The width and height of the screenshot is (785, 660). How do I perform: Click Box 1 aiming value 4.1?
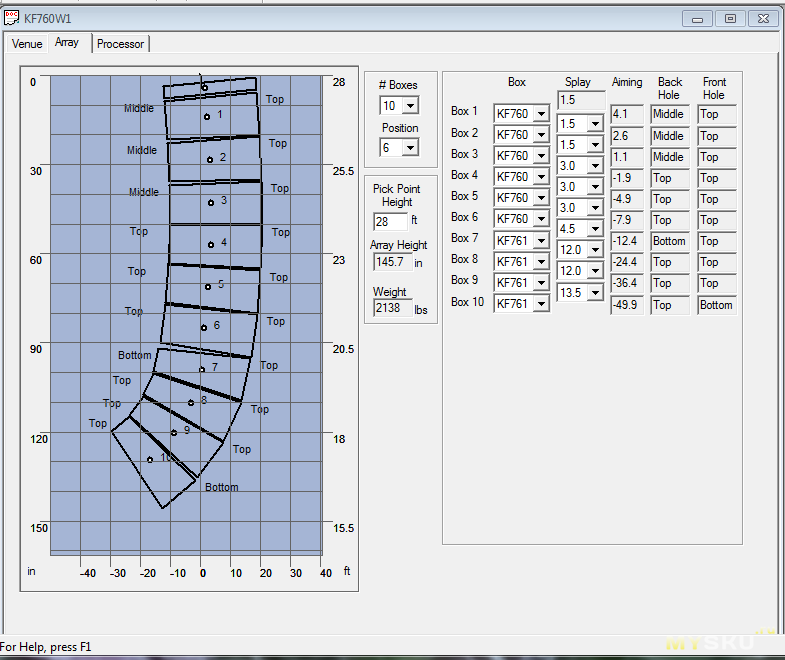point(627,114)
